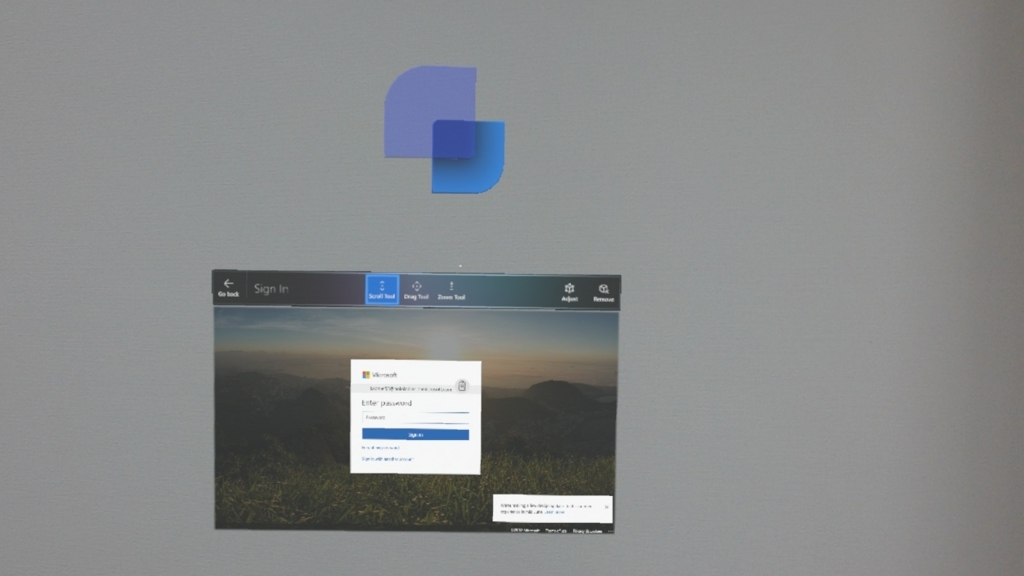Focus the Password input field
Viewport: 1024px width, 576px height.
[415, 417]
